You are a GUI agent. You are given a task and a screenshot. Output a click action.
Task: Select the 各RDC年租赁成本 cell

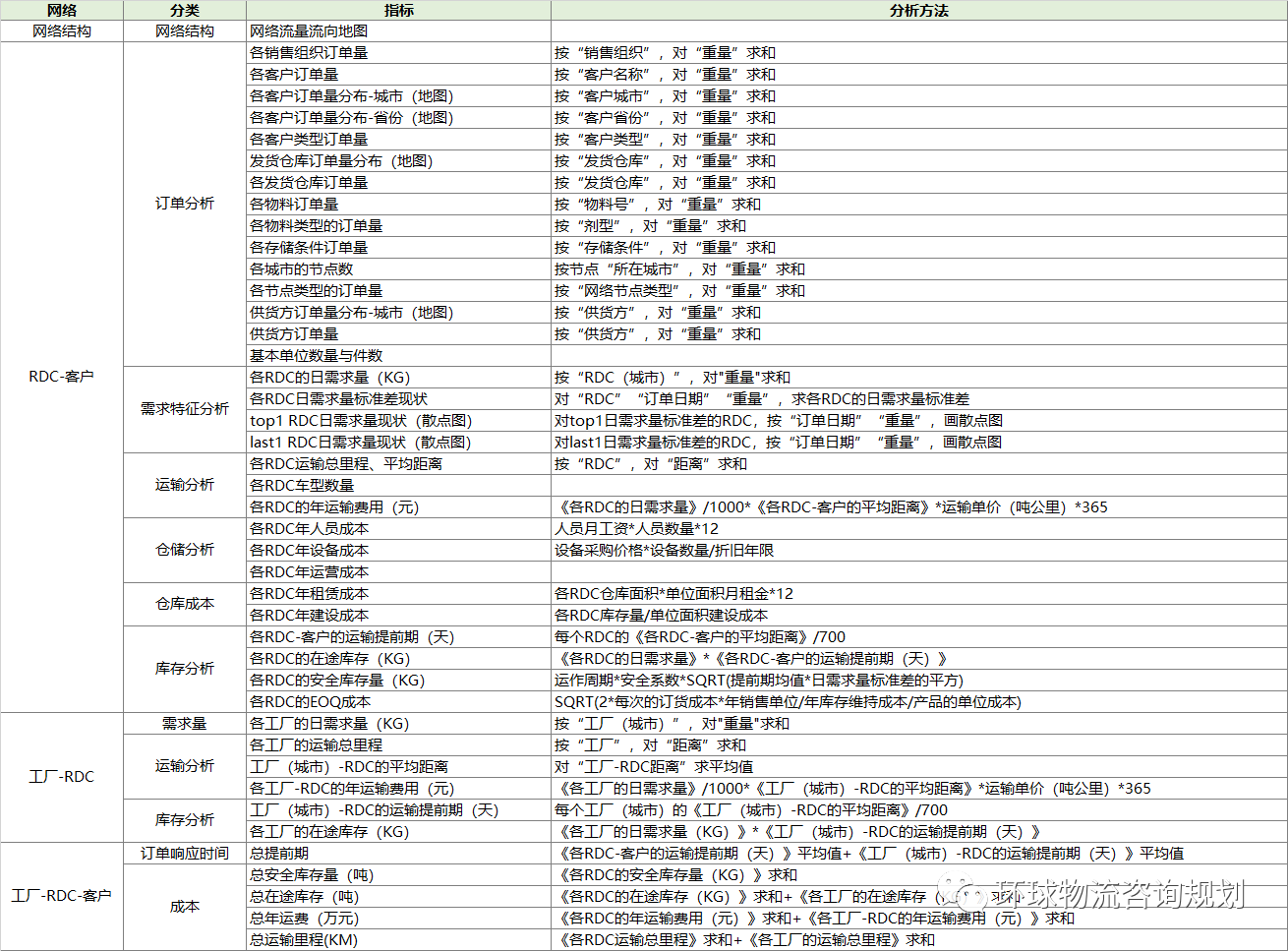[x=398, y=593]
